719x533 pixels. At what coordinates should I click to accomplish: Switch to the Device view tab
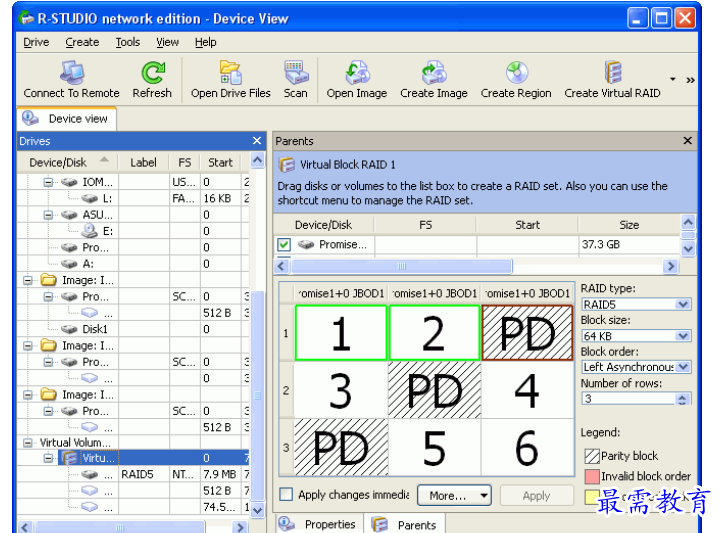pyautogui.click(x=66, y=119)
